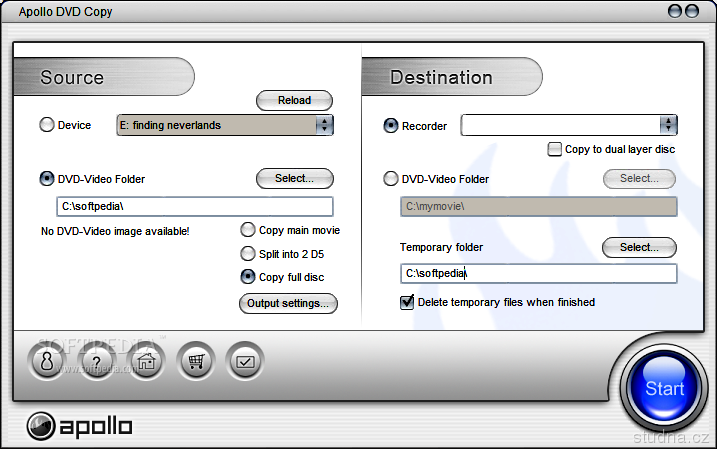The image size is (717, 449).
Task: Enable Copy to dual layer disc
Action: coord(555,150)
